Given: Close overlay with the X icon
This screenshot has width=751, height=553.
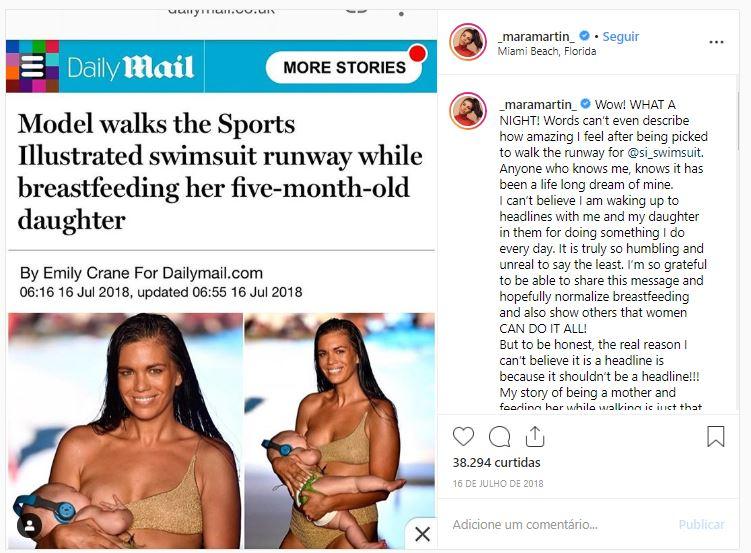Looking at the screenshot, I should (x=422, y=534).
